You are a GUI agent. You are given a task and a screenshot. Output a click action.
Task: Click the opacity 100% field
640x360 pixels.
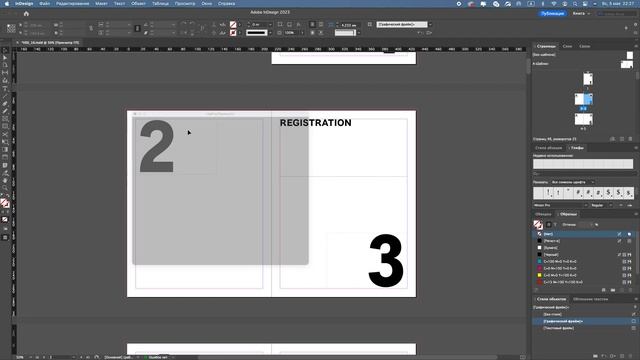(291, 33)
